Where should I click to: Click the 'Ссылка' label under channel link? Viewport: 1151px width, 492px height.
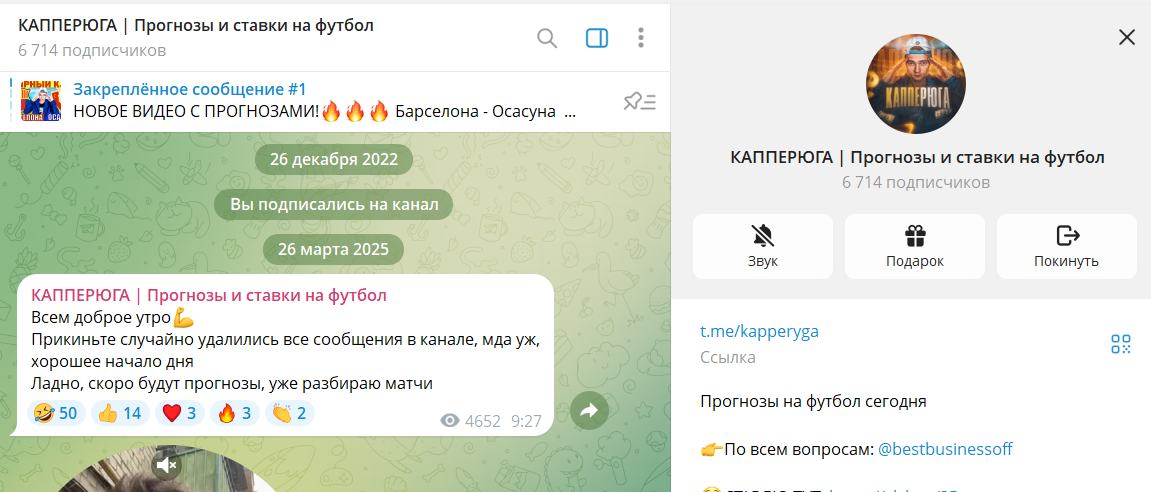point(727,358)
